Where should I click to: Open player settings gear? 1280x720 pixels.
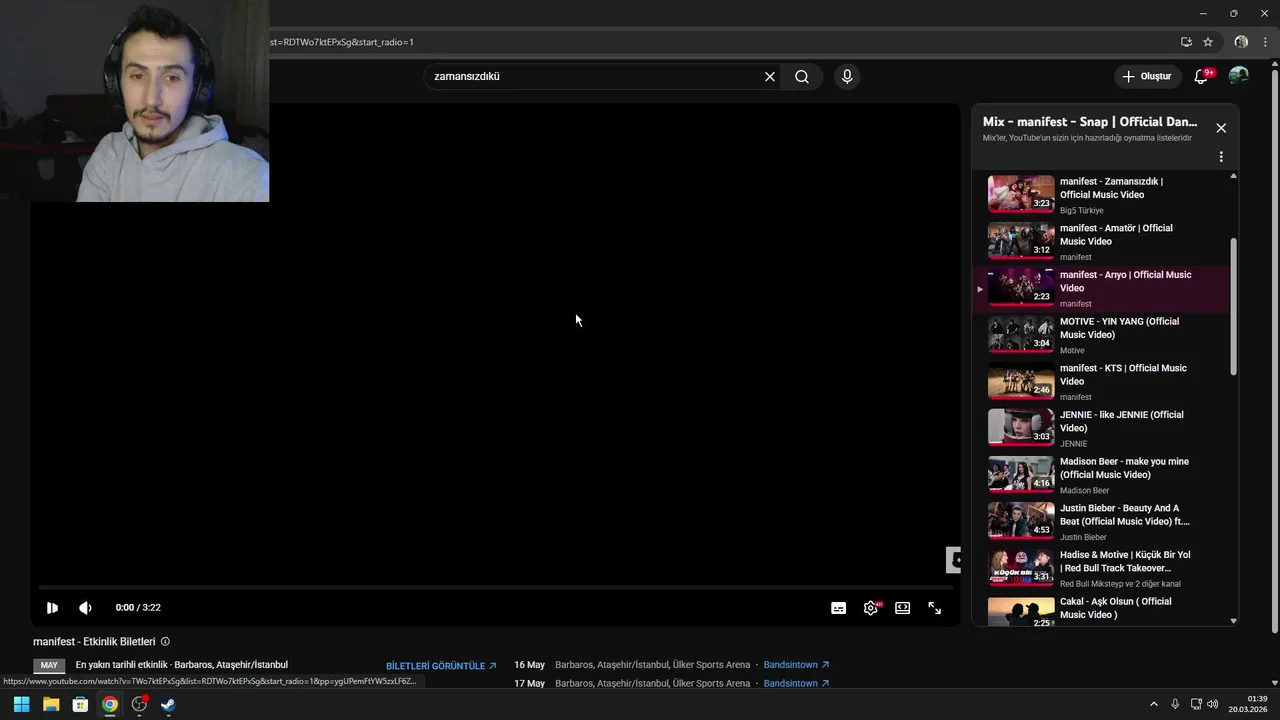[871, 608]
